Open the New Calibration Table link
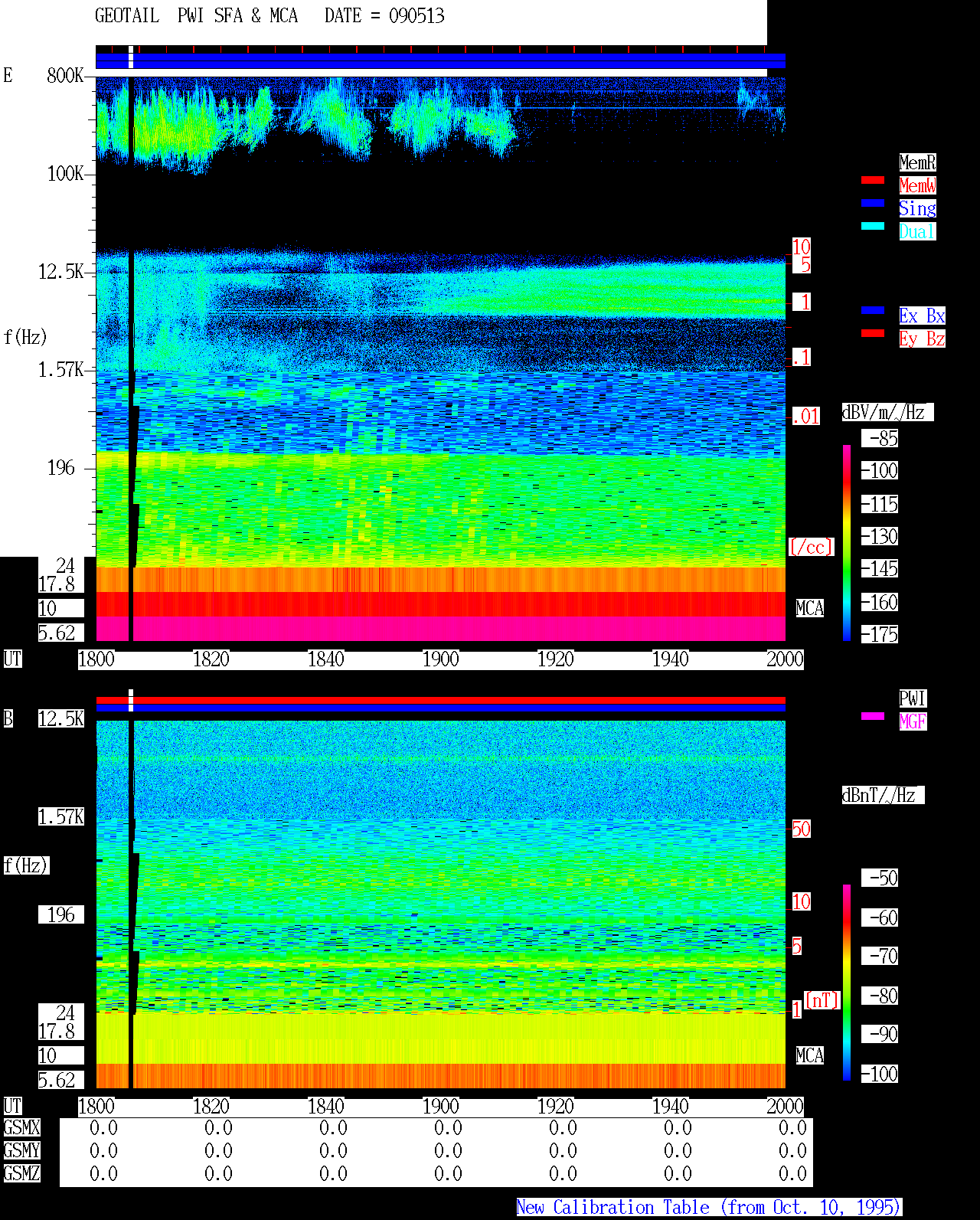The width and height of the screenshot is (980, 1220). point(709,1208)
